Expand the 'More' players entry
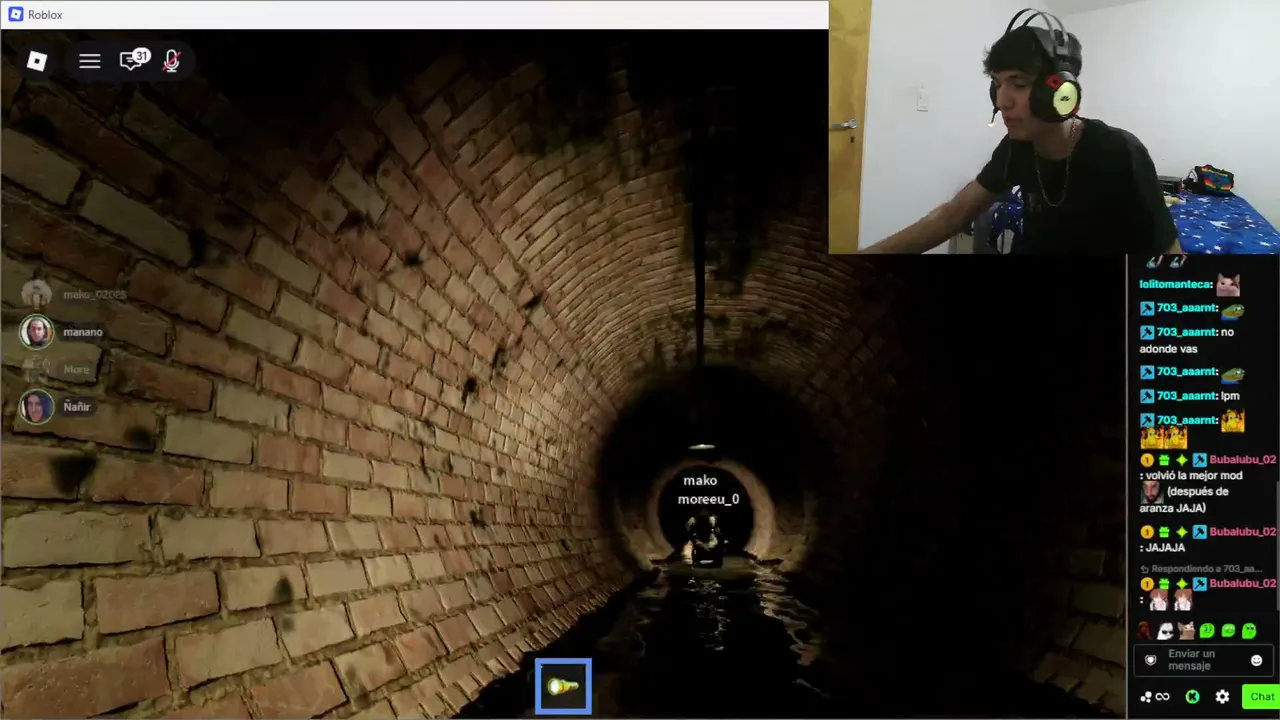Viewport: 1280px width, 720px height. (76, 369)
